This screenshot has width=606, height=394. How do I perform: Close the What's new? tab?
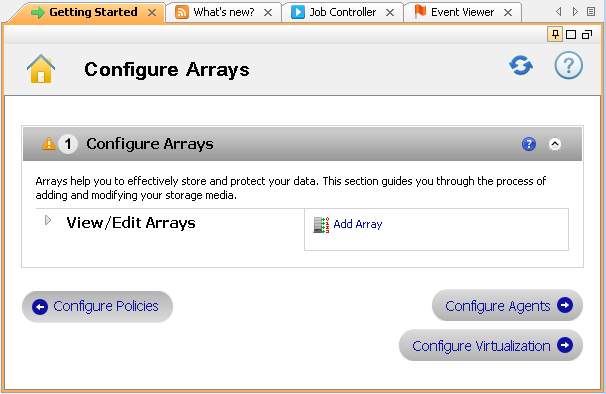[x=268, y=13]
